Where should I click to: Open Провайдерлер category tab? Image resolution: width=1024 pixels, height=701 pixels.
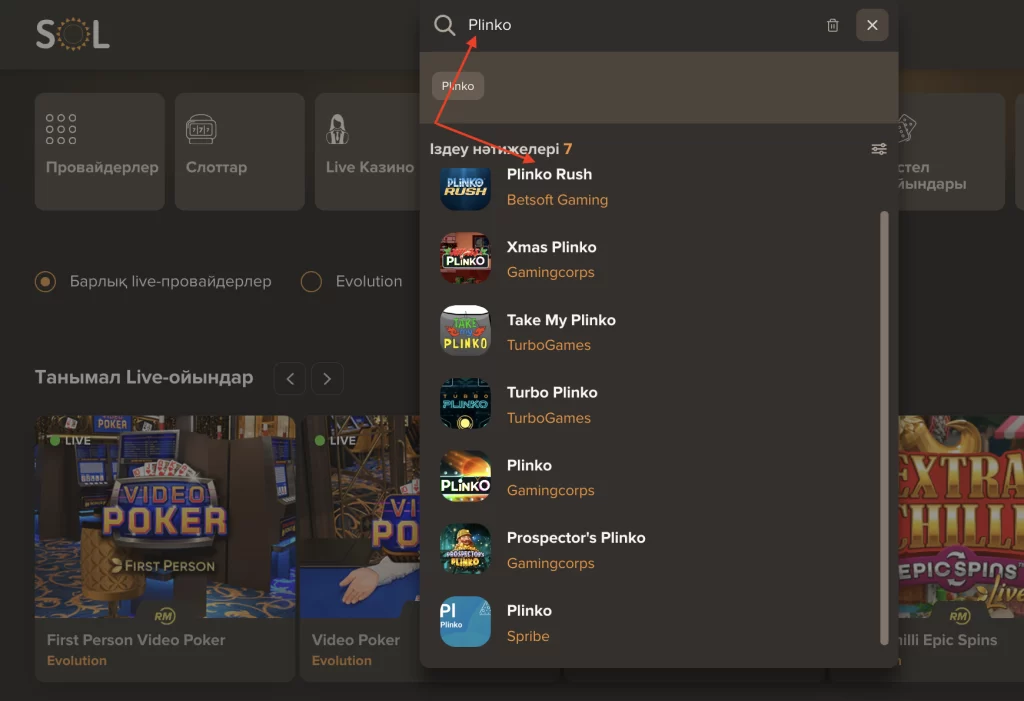[100, 152]
